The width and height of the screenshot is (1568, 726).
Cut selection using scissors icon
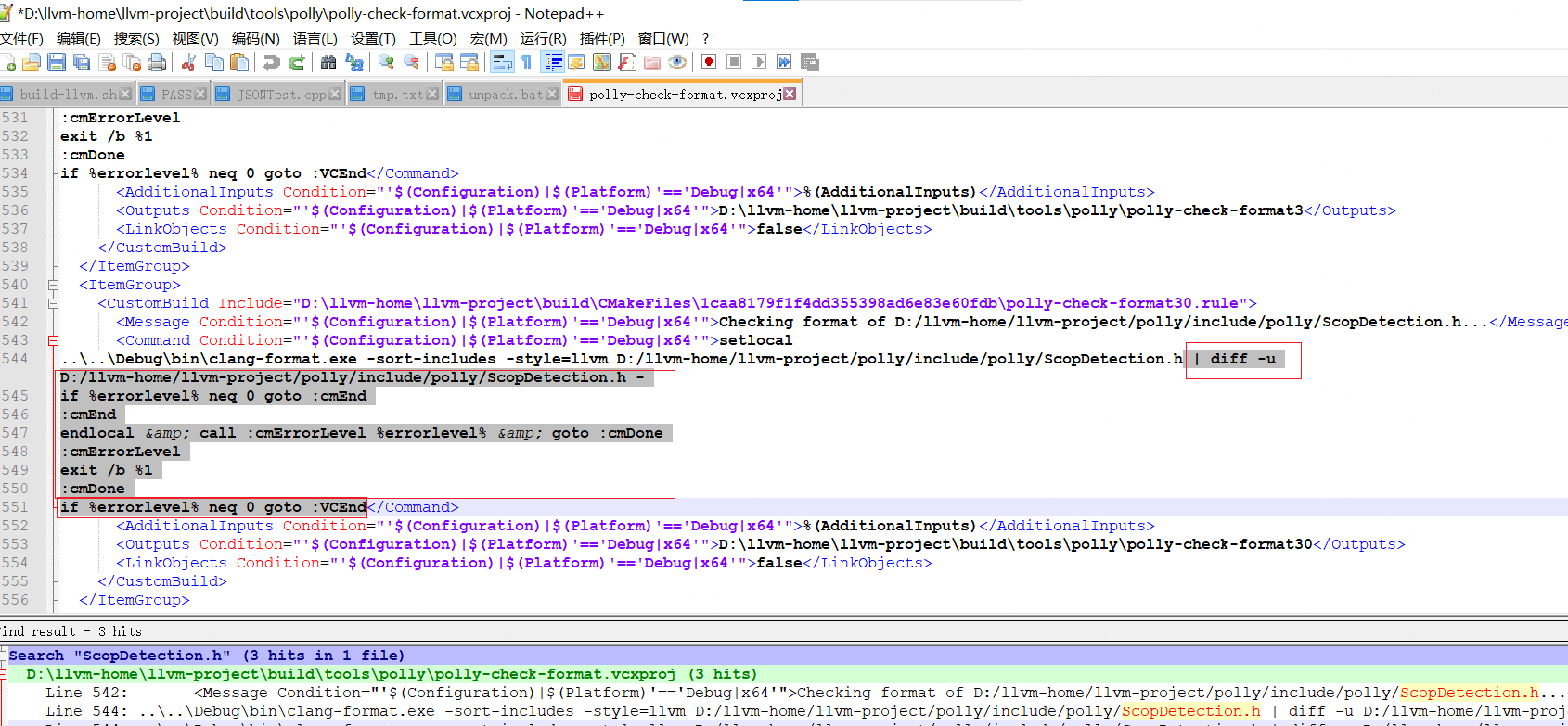click(188, 62)
